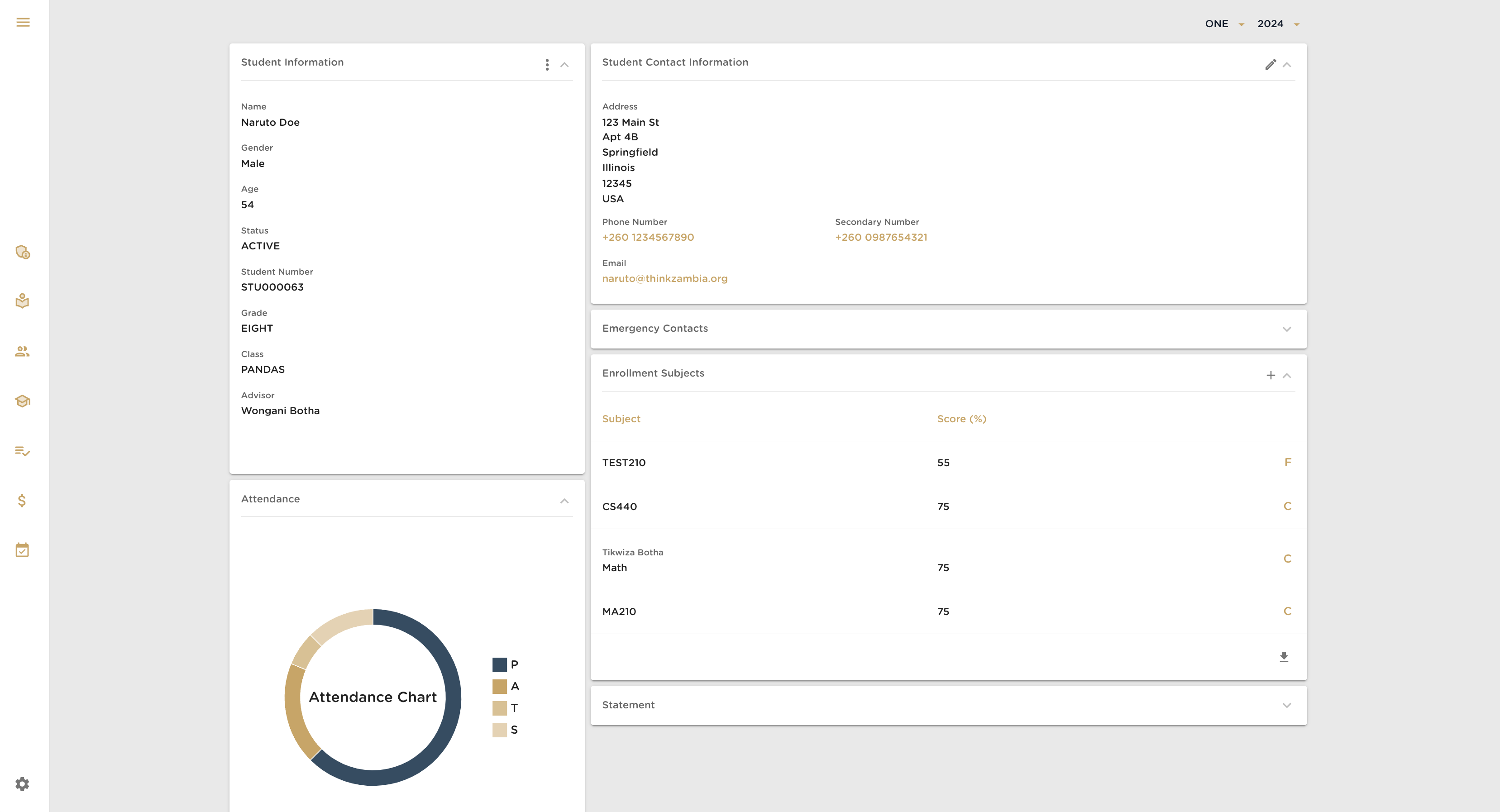
Task: Select the CS440 subject row
Action: [949, 507]
